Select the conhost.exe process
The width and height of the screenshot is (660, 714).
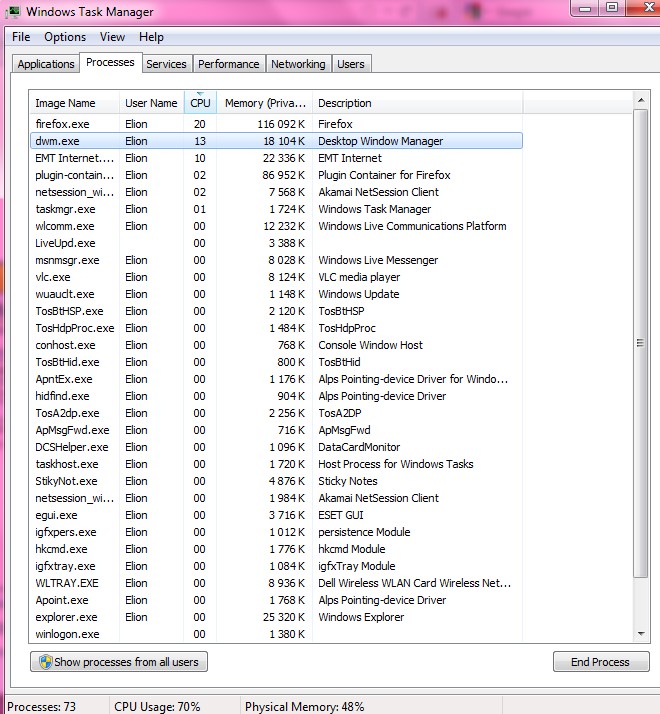point(276,345)
